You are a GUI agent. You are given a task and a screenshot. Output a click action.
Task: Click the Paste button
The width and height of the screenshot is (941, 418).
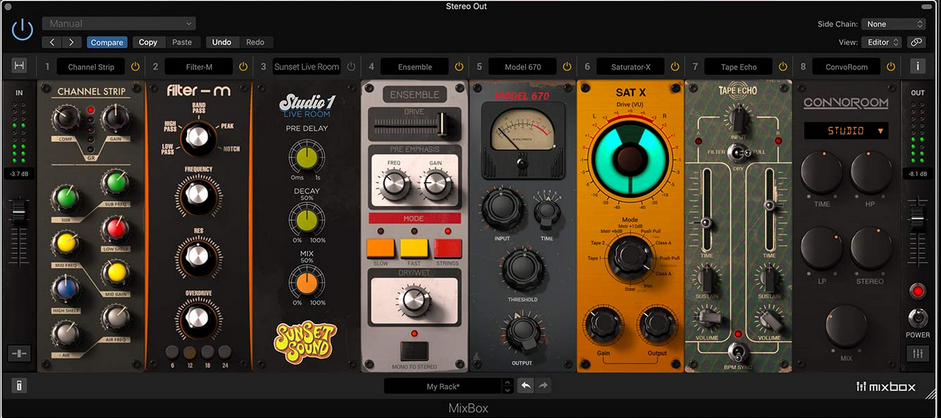[x=182, y=42]
